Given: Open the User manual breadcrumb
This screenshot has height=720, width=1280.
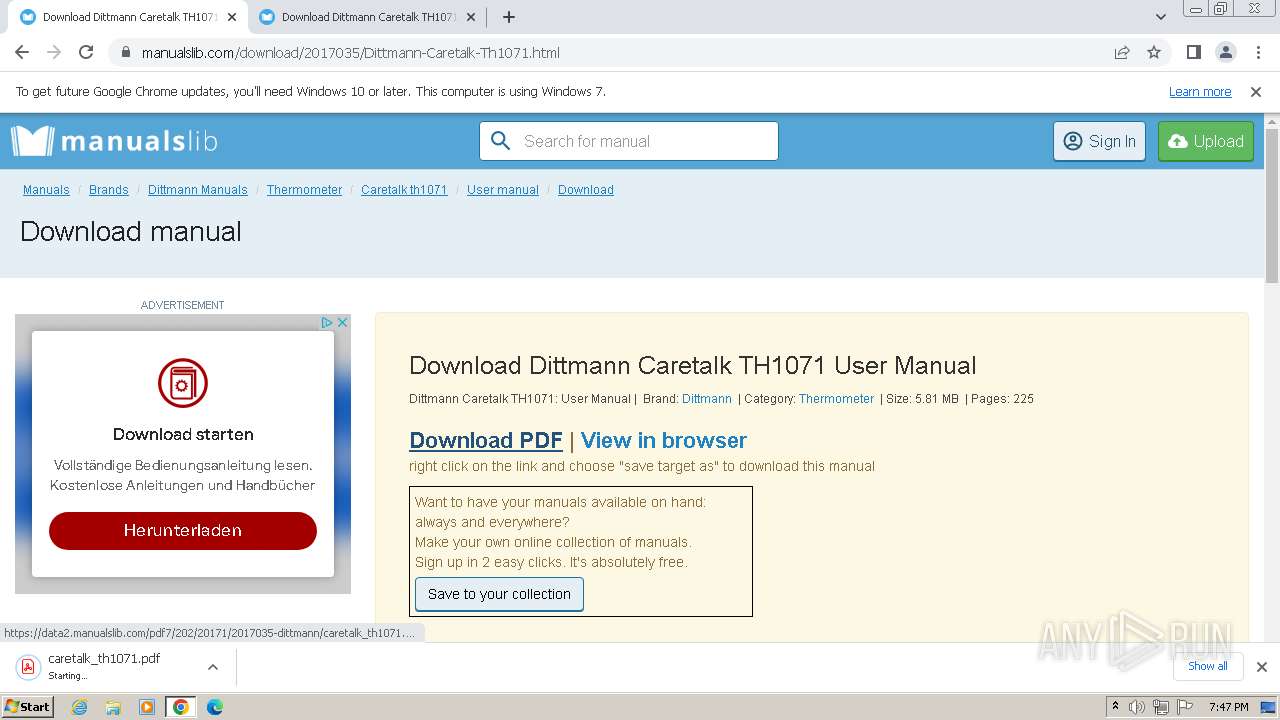Looking at the screenshot, I should point(503,190).
